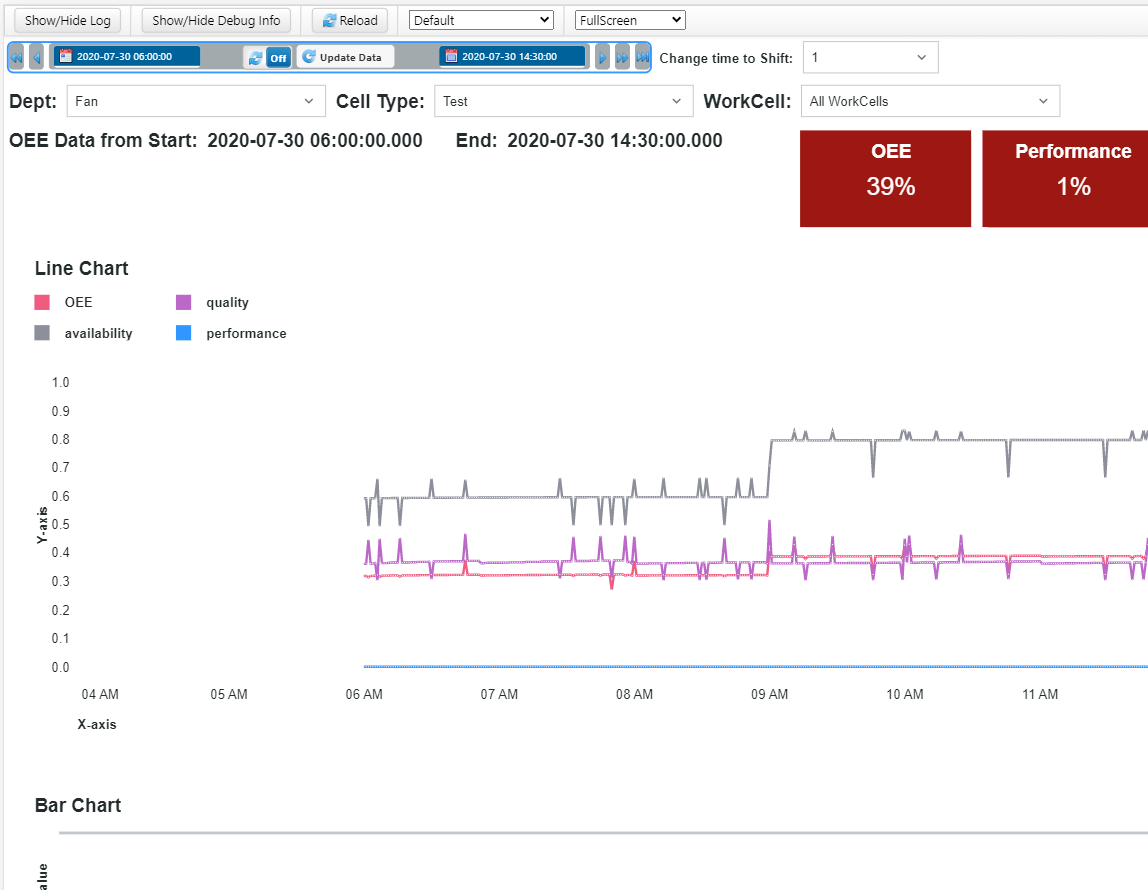Open the Default layout dropdown
1148x890 pixels.
coord(481,20)
